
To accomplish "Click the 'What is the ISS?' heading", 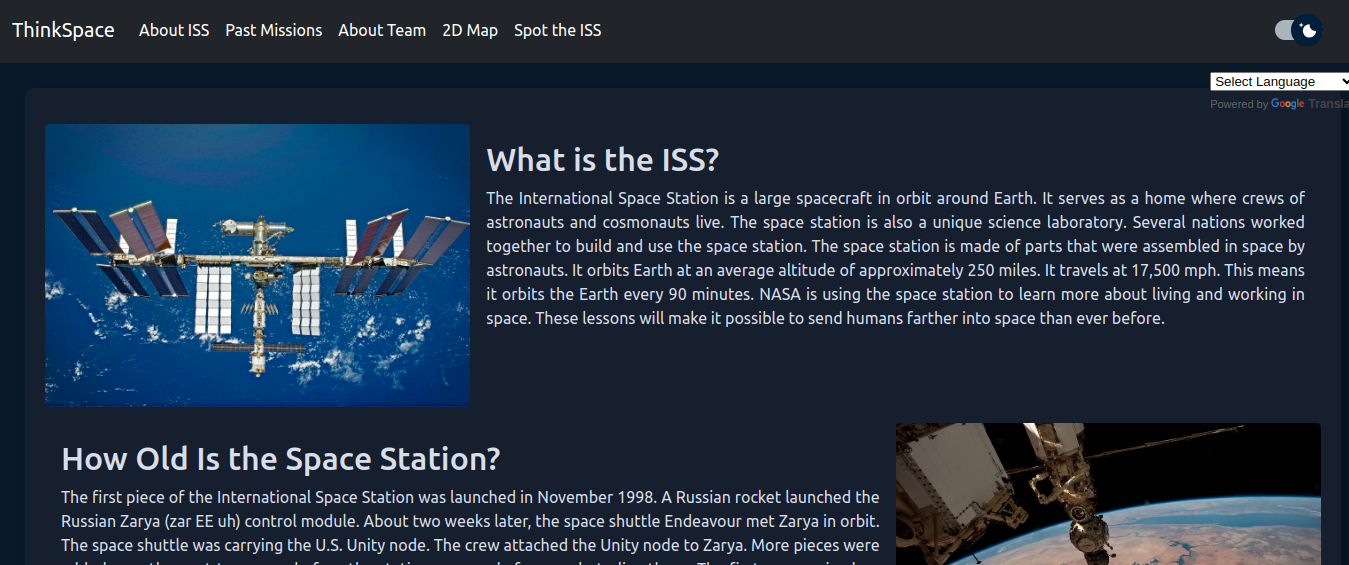I will tap(603, 159).
